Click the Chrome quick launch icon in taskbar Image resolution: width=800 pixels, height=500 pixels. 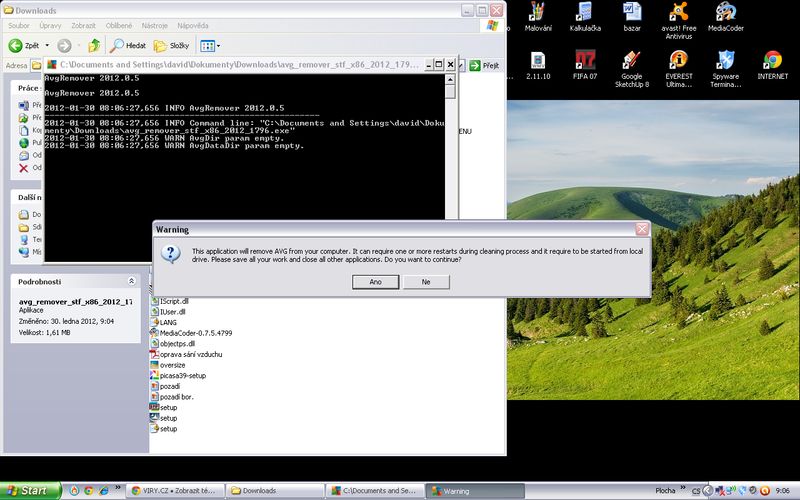pos(89,491)
